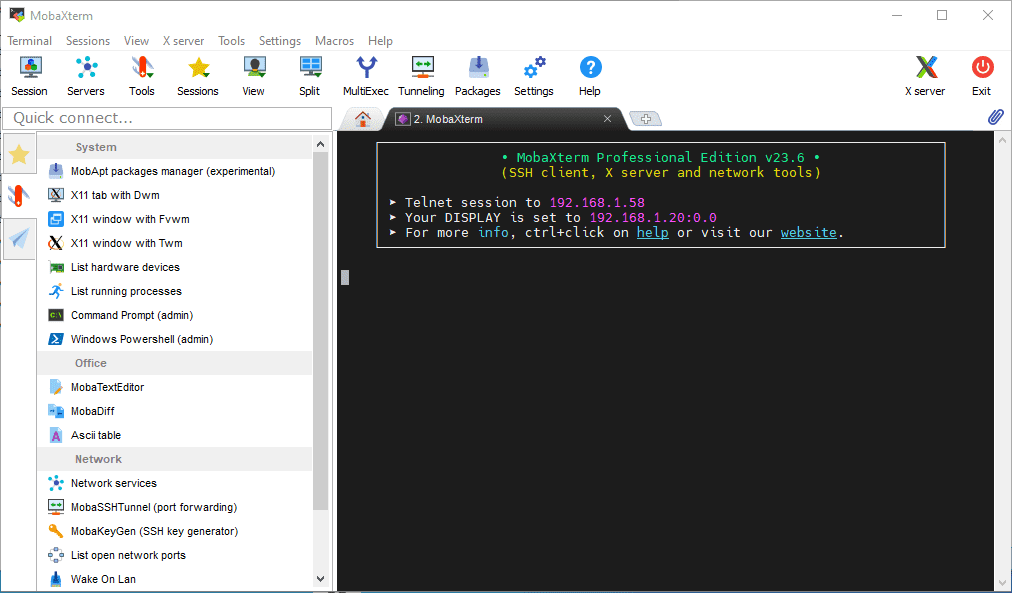Start 'X11 window with Twm'

(x=174, y=243)
